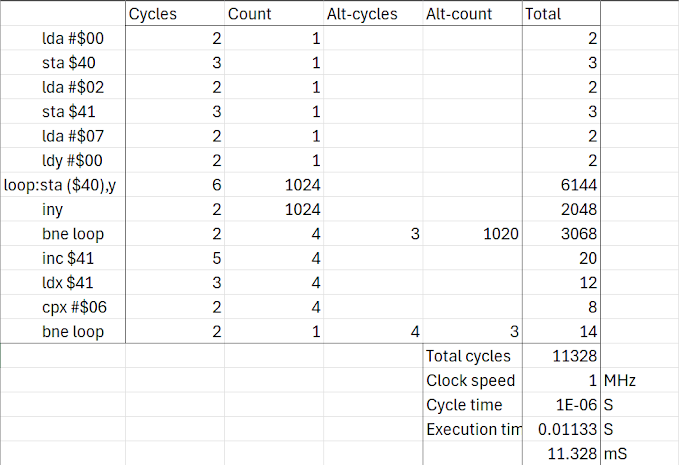Select cycles value 6 in loop:sta row
This screenshot has width=679, height=465.
[175, 185]
